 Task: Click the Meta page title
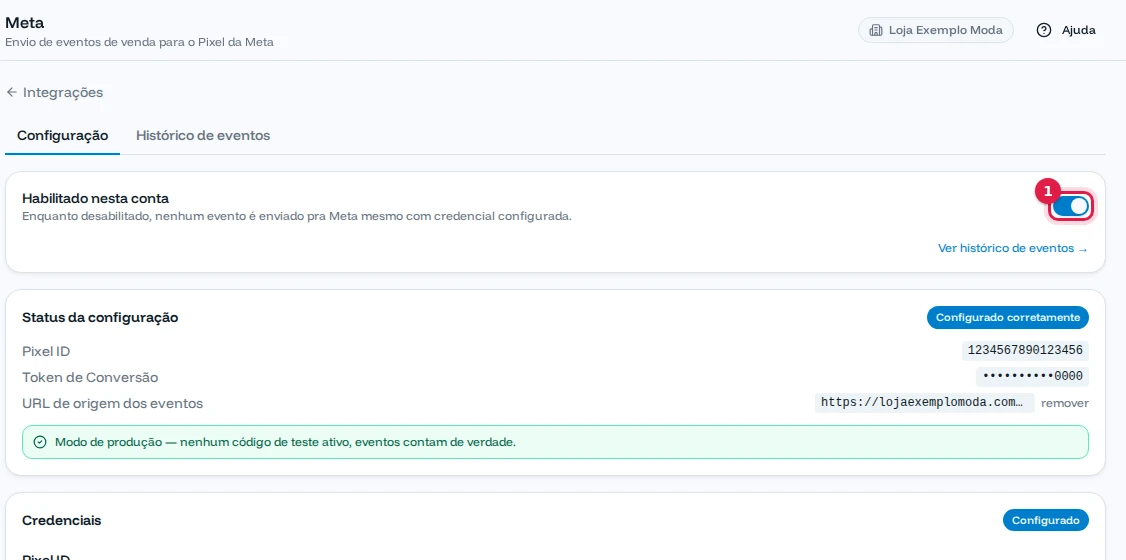coord(24,23)
